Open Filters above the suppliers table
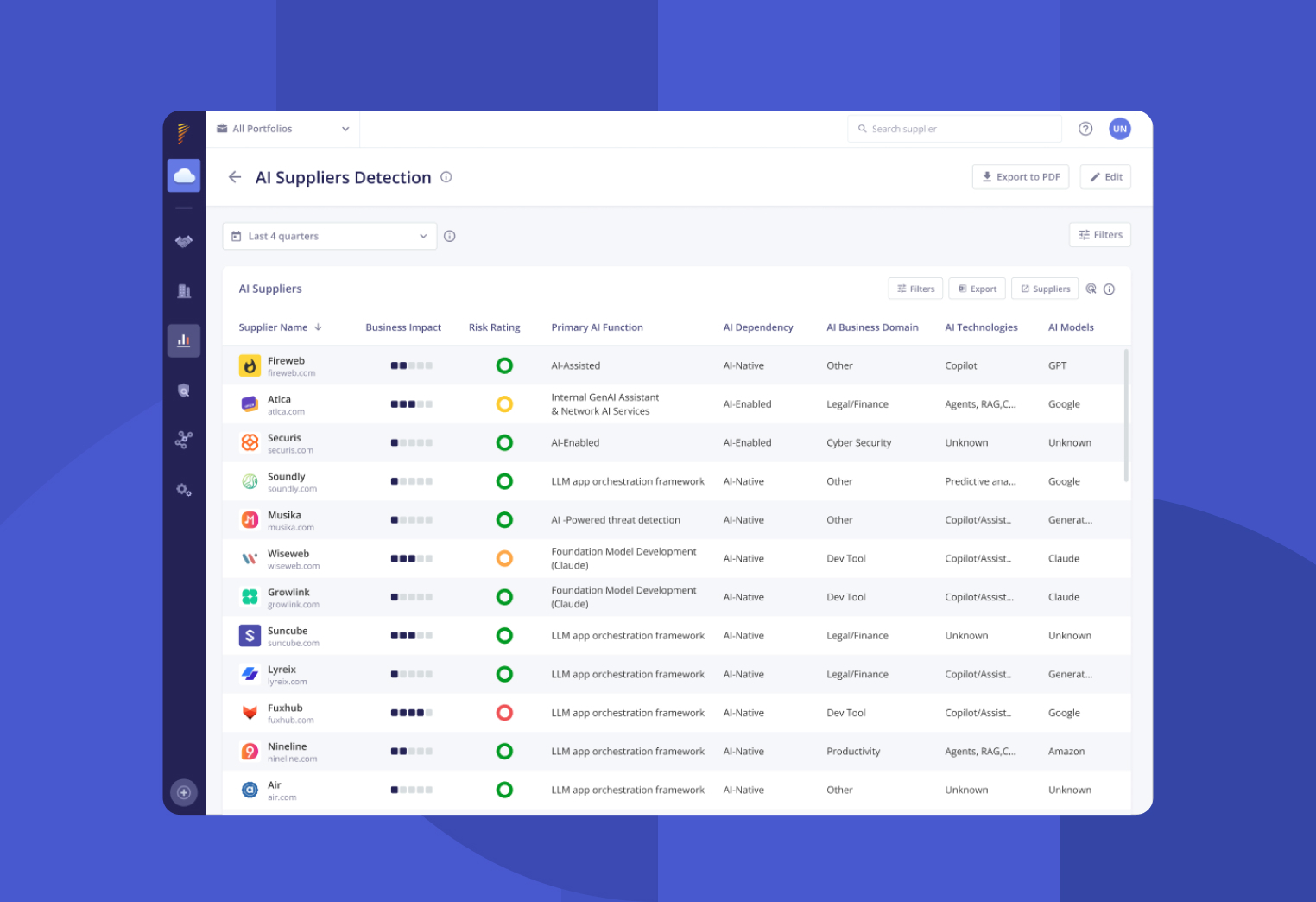 pyautogui.click(x=914, y=288)
